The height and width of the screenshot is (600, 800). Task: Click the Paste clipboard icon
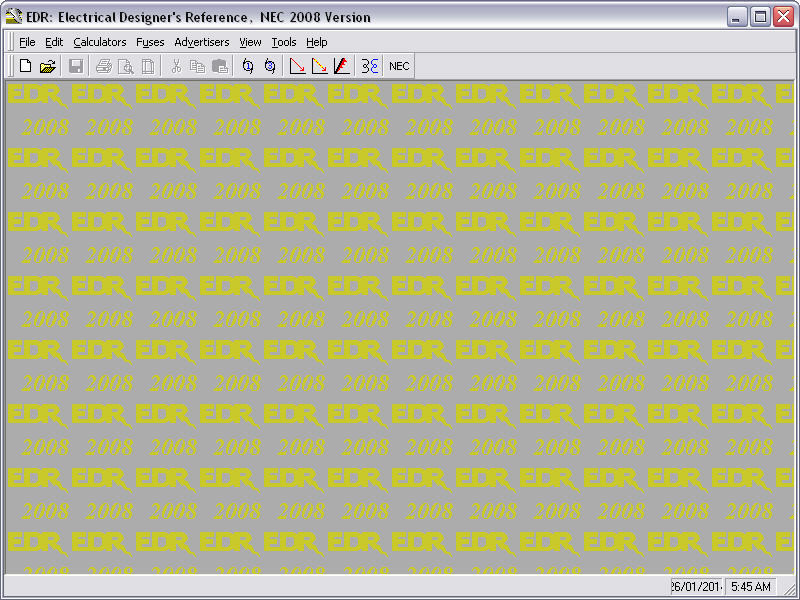pos(219,66)
